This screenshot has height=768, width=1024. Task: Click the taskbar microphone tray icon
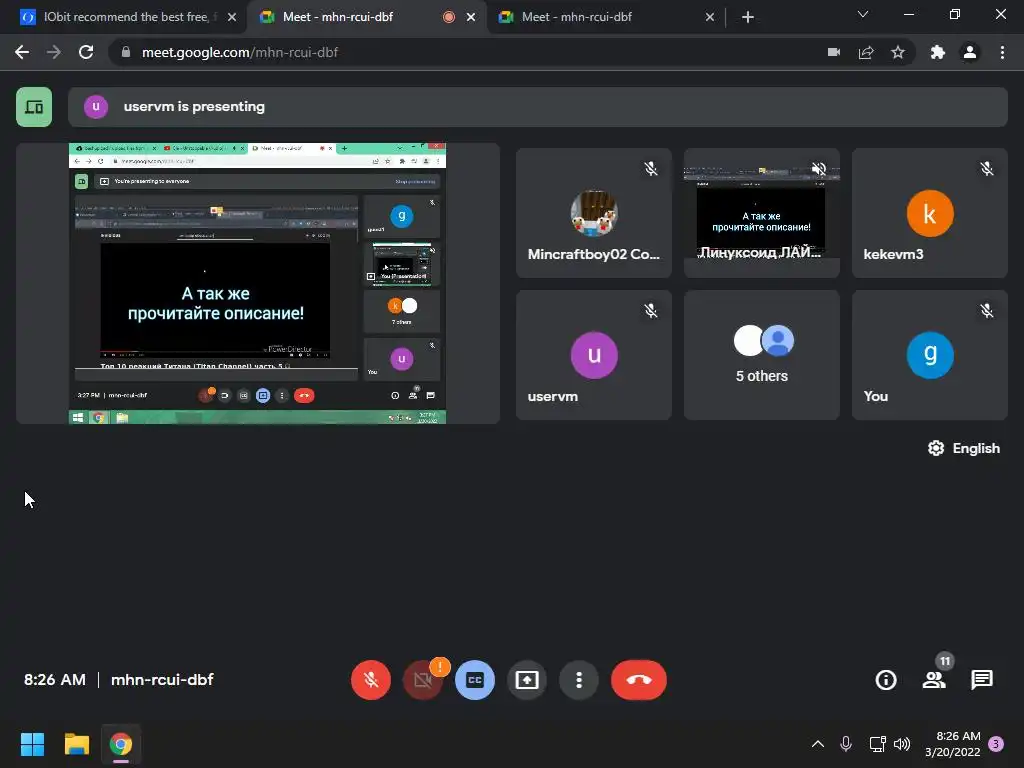click(x=846, y=744)
